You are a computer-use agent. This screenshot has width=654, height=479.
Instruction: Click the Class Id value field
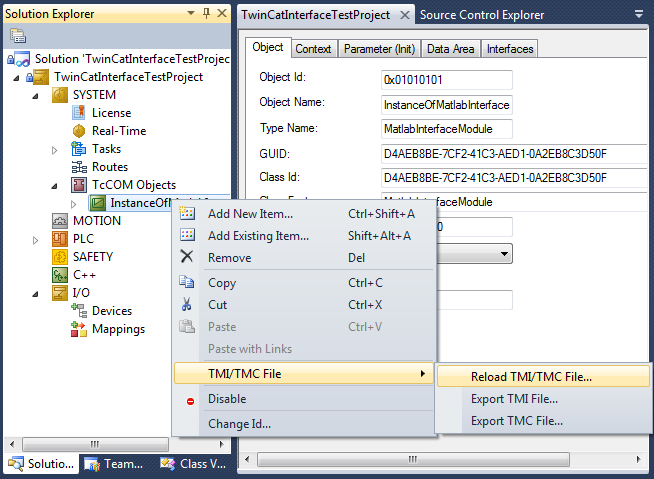[514, 178]
